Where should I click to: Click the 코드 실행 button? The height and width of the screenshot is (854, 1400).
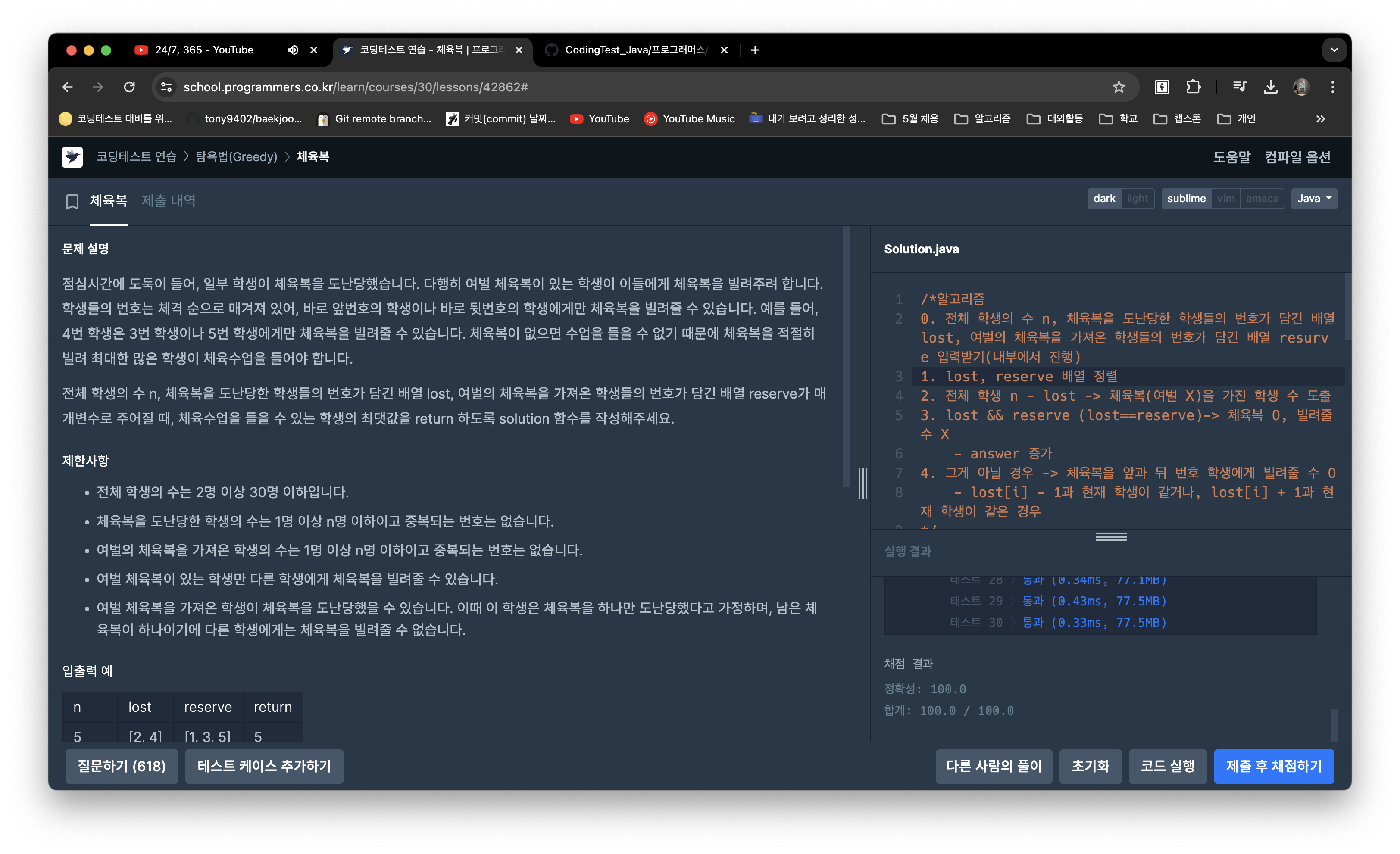(1168, 767)
